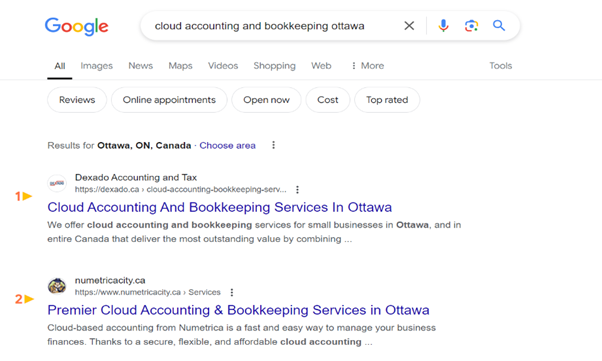Open the three-dot menu beside Choose area
Screen dimensions: 602x361
[x=273, y=145]
